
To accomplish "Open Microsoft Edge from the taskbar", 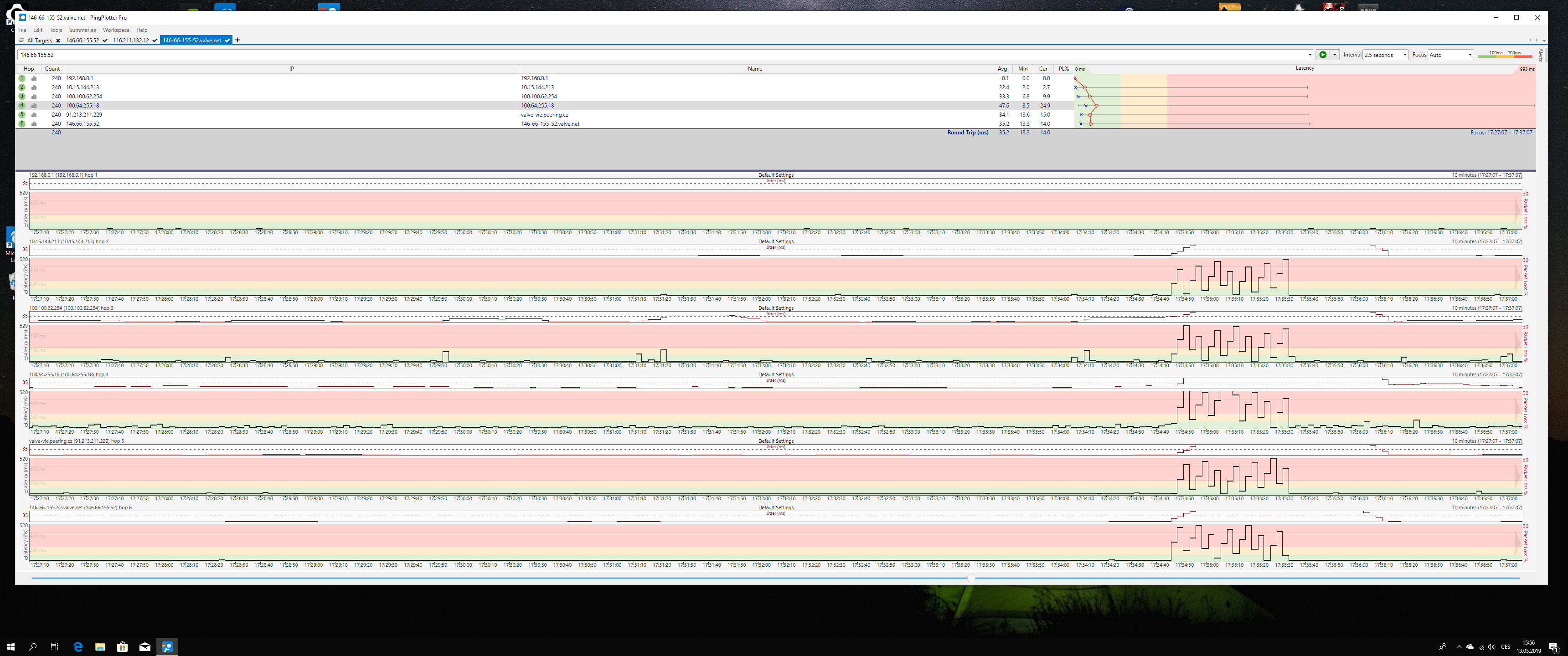I will pos(78,646).
